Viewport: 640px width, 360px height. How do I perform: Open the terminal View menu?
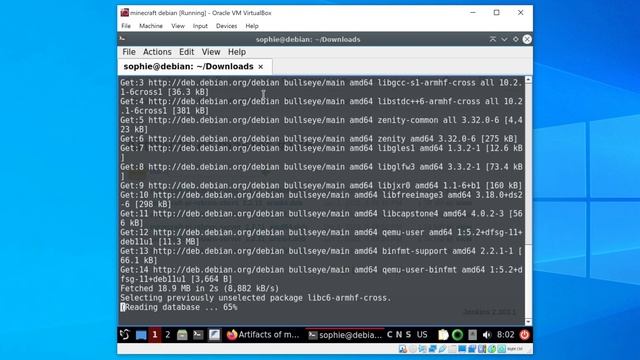click(x=211, y=52)
